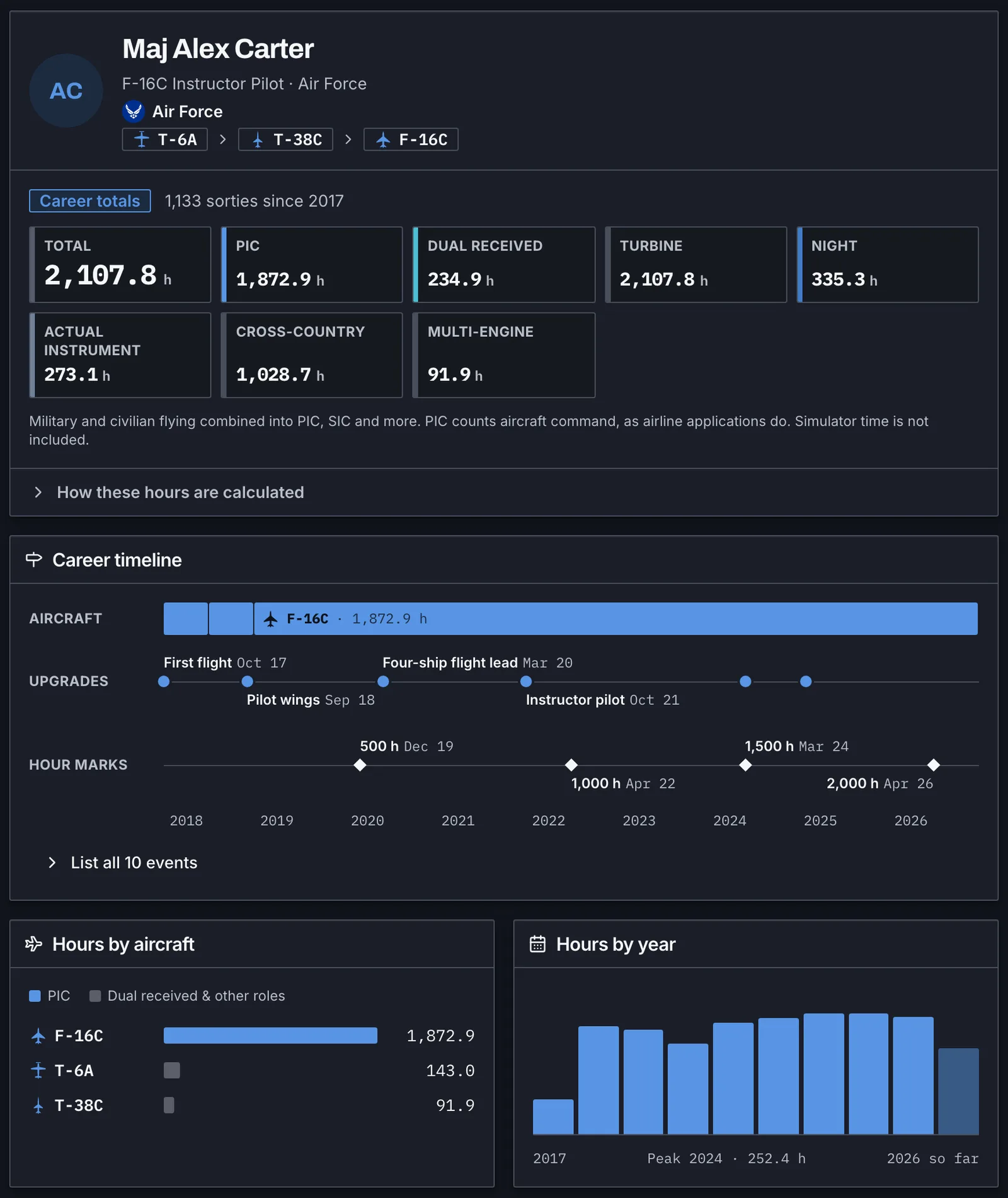Select the F-16C aircraft chip
Image resolution: width=1008 pixels, height=1198 pixels.
click(x=411, y=139)
